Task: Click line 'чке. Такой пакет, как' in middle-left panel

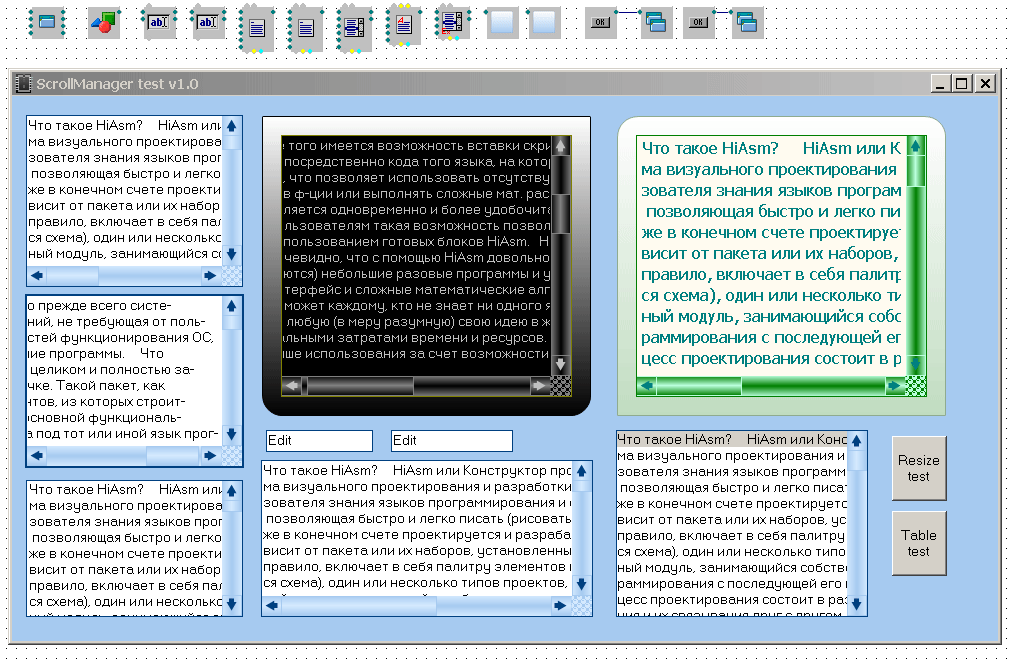Action: tap(98, 386)
